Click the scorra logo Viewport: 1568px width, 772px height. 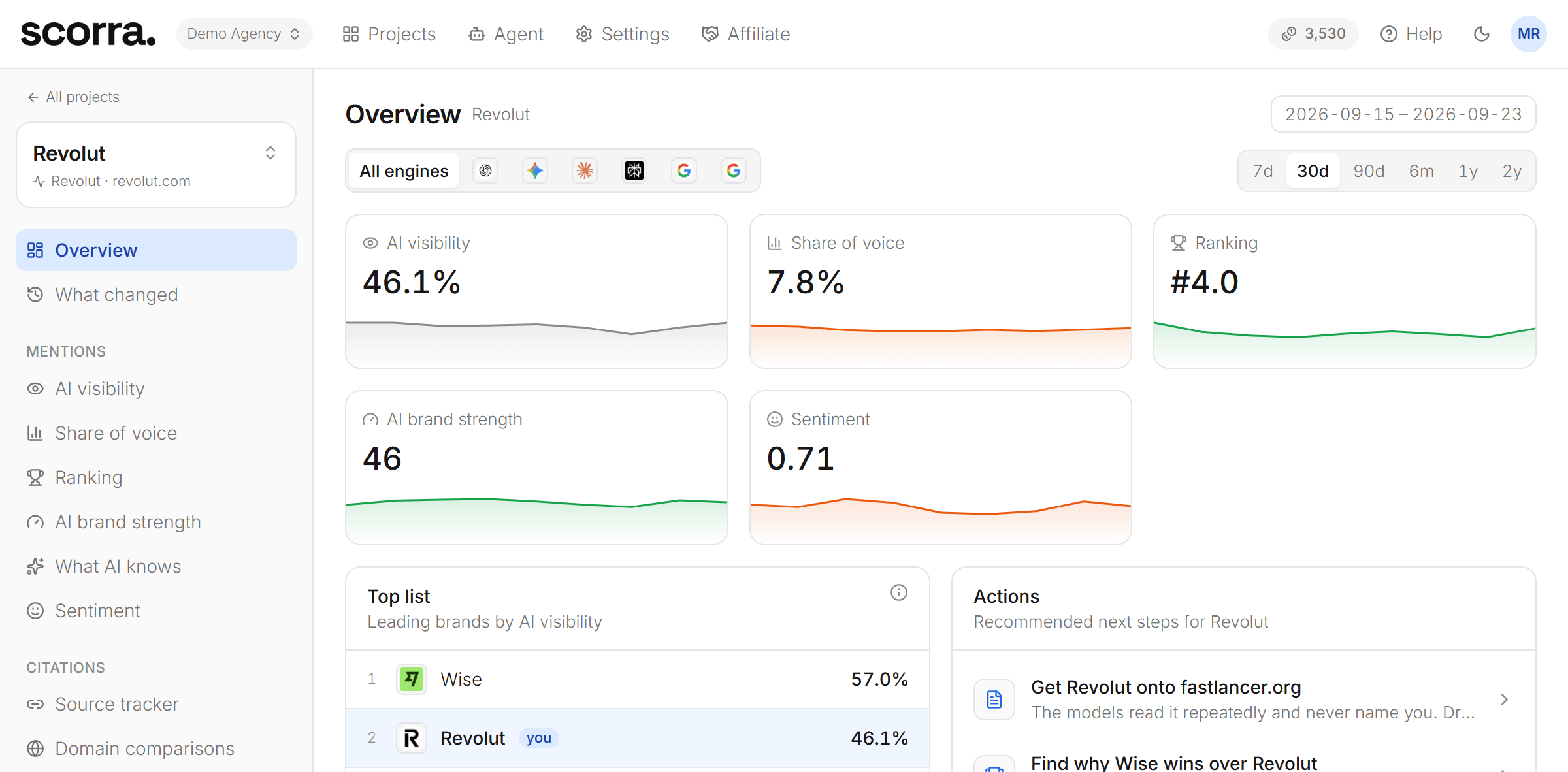(x=88, y=33)
